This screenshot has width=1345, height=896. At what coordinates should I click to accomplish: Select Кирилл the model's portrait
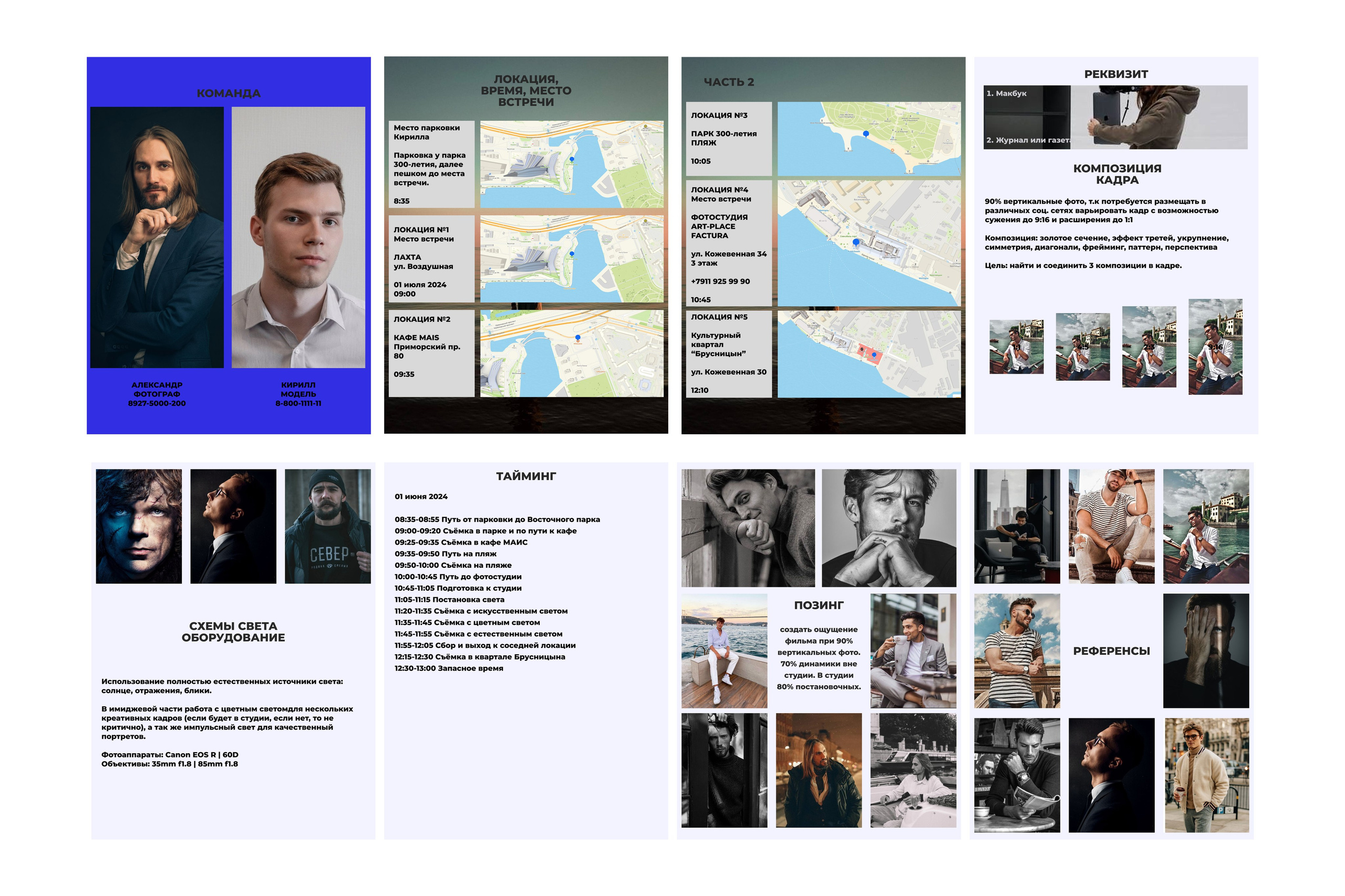(x=298, y=236)
